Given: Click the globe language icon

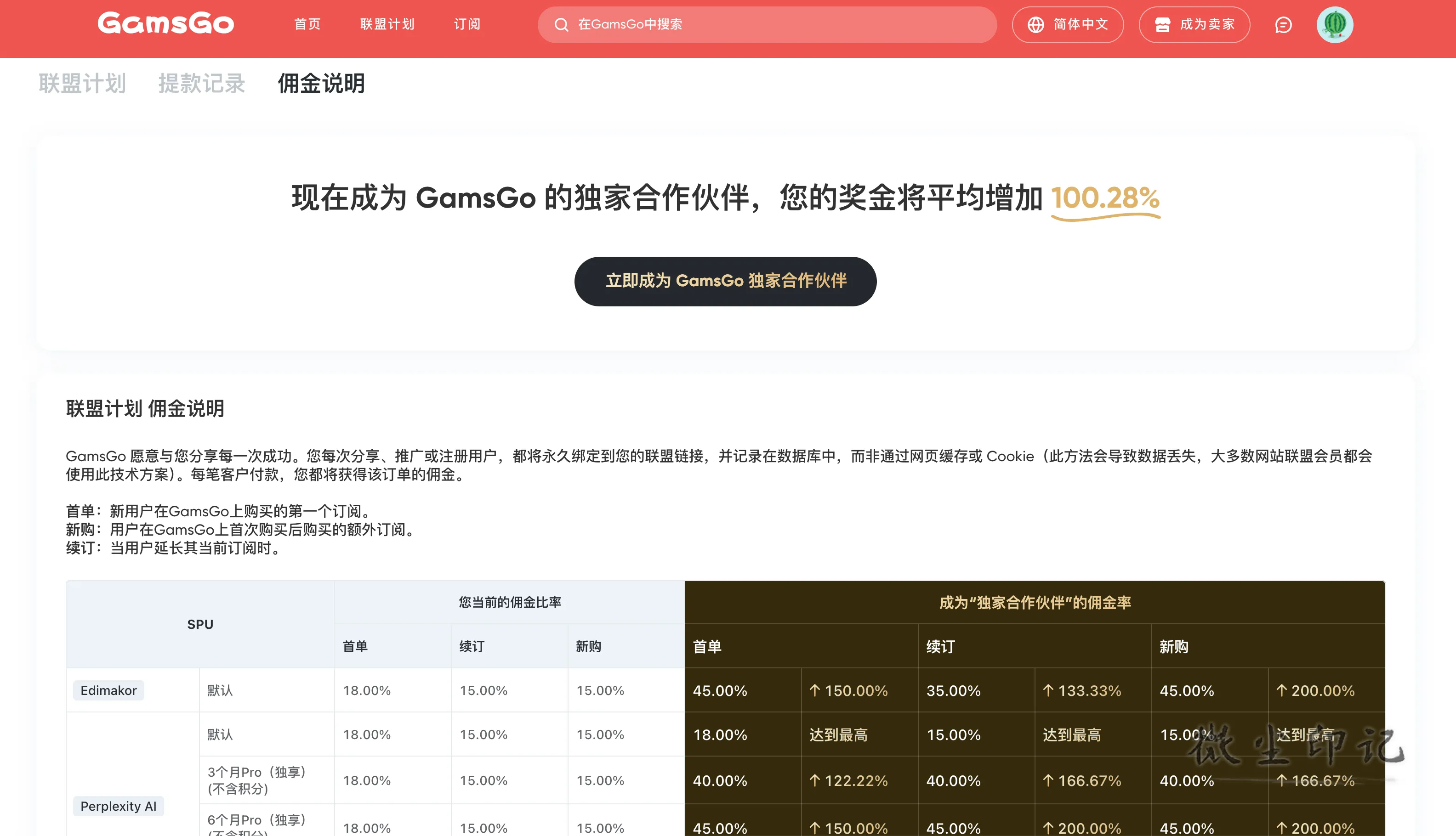Looking at the screenshot, I should 1035,25.
